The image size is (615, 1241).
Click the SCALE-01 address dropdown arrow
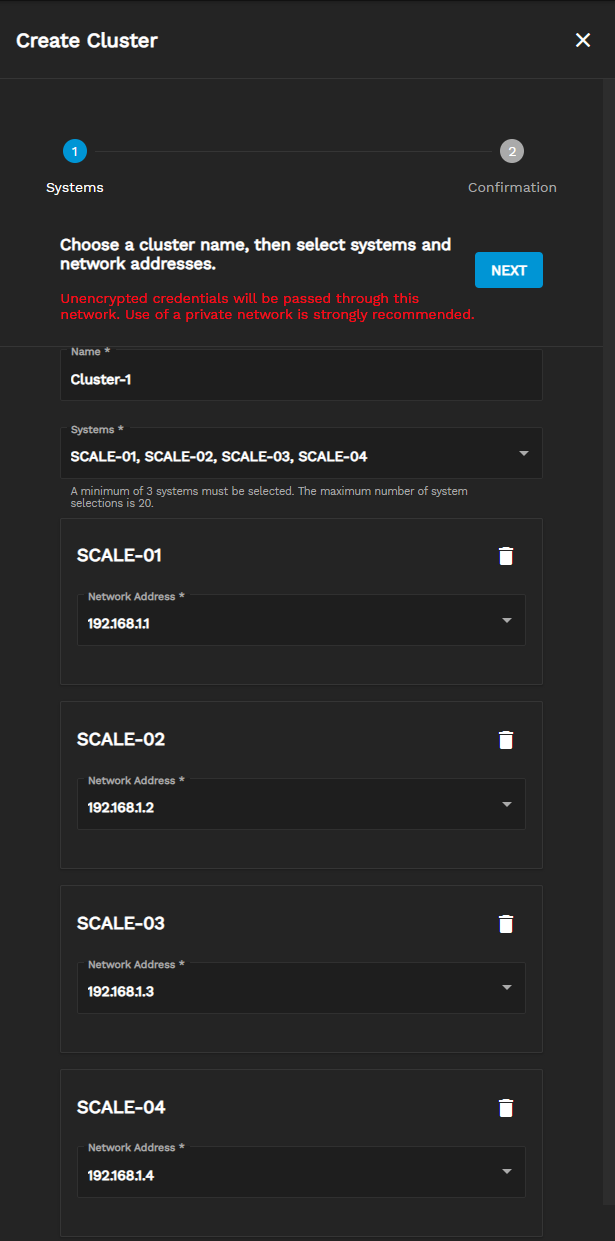tap(507, 621)
